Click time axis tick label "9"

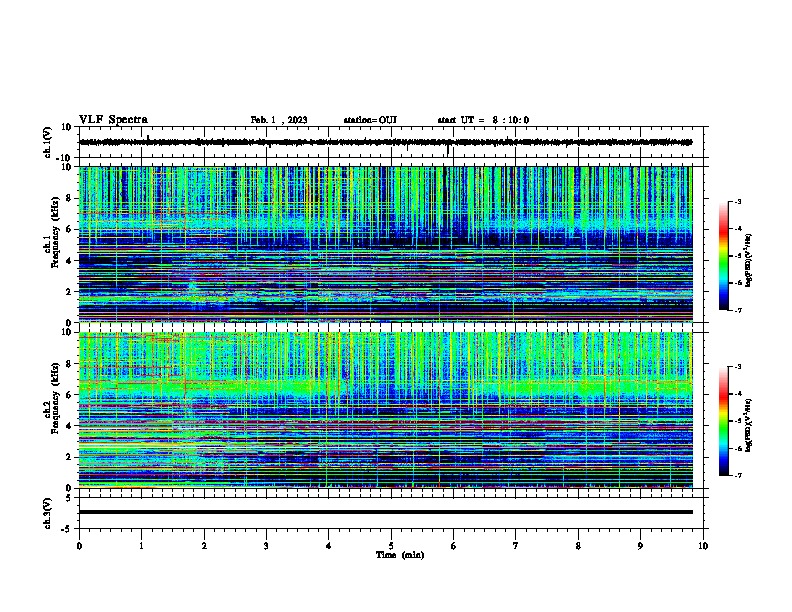[640, 546]
